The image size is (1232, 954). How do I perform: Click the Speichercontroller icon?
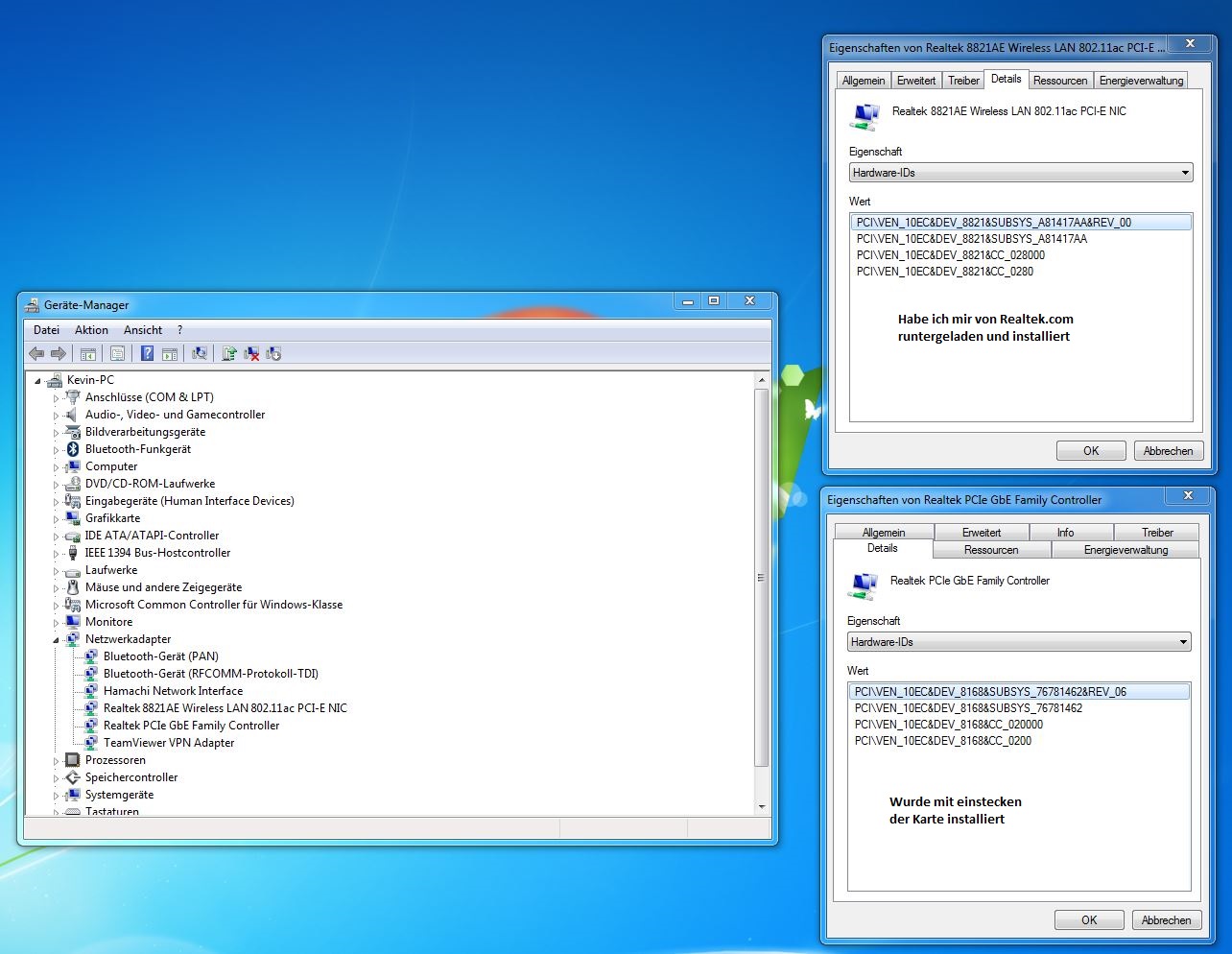coord(73,777)
